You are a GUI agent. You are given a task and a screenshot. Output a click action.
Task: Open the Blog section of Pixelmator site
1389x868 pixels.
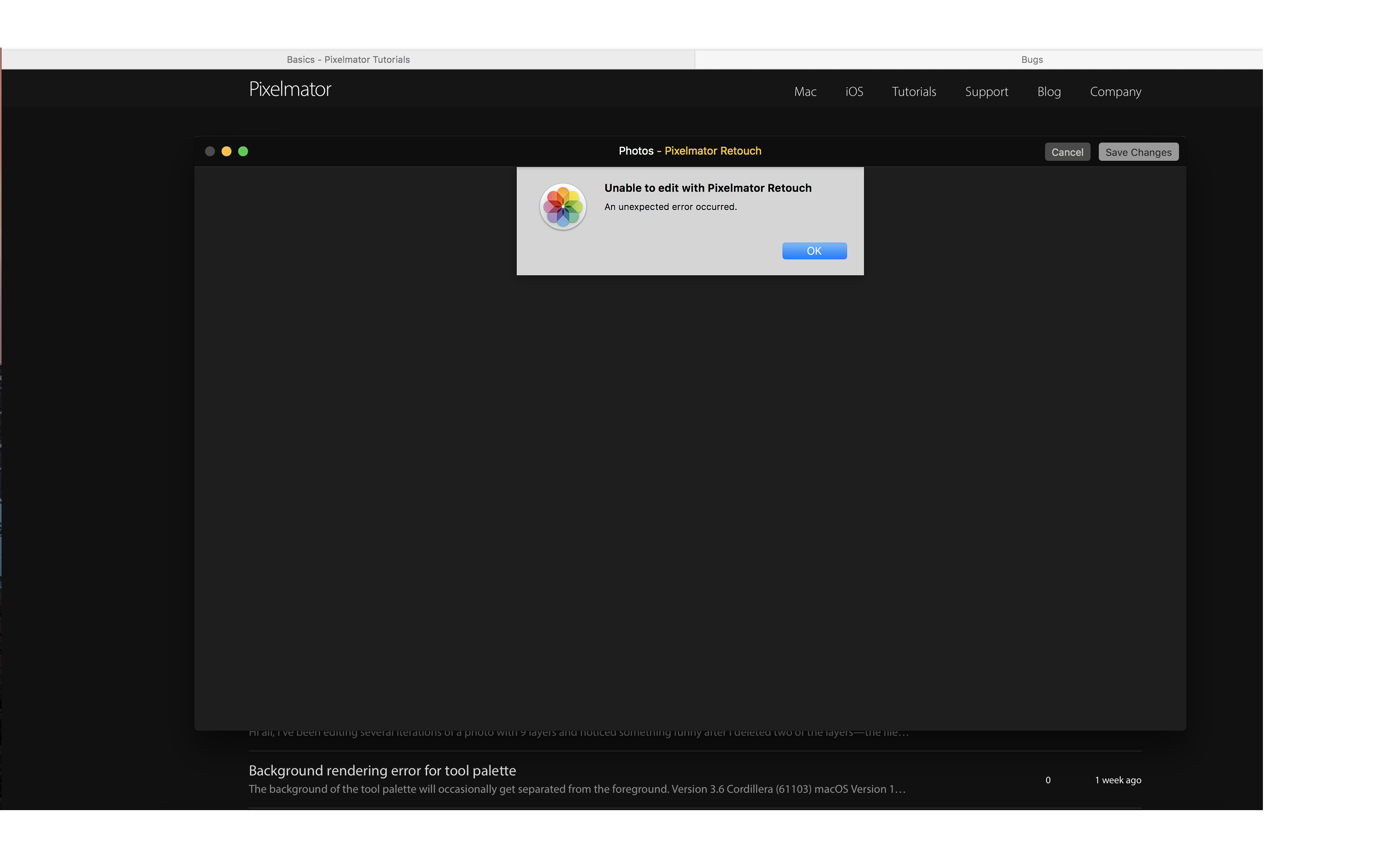point(1049,91)
